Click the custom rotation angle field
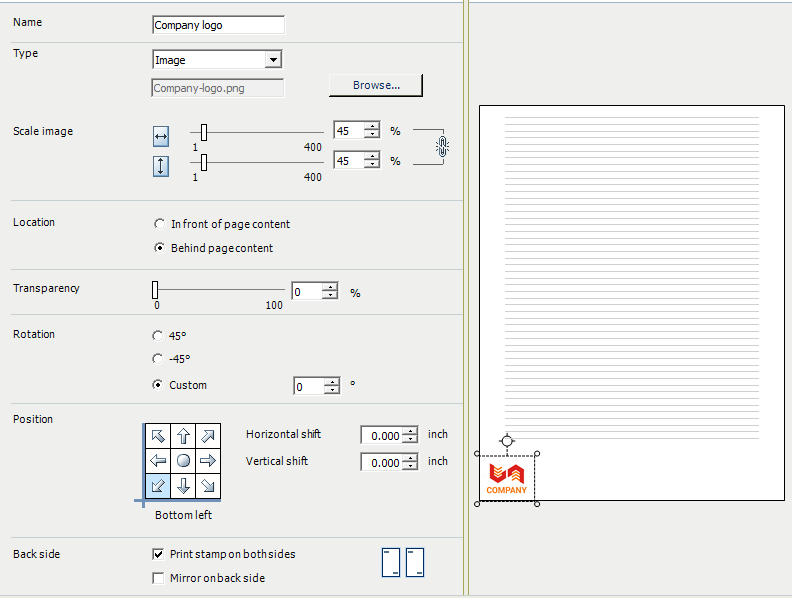Image resolution: width=792 pixels, height=598 pixels. [309, 386]
